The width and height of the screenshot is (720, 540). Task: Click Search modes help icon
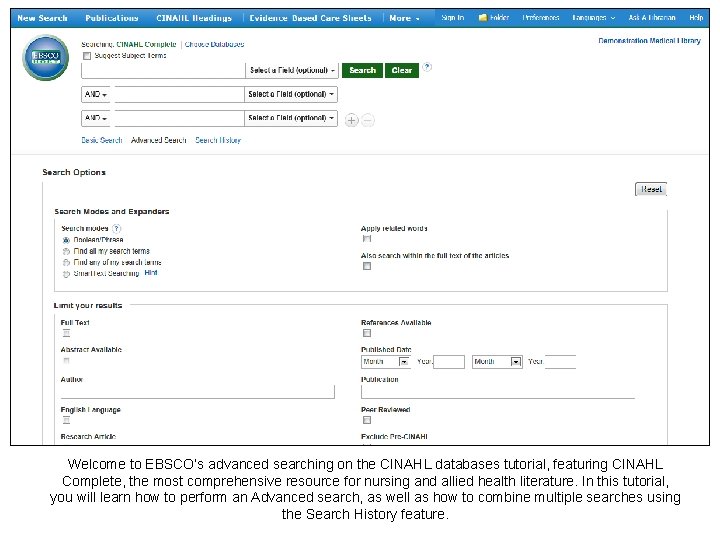click(117, 228)
